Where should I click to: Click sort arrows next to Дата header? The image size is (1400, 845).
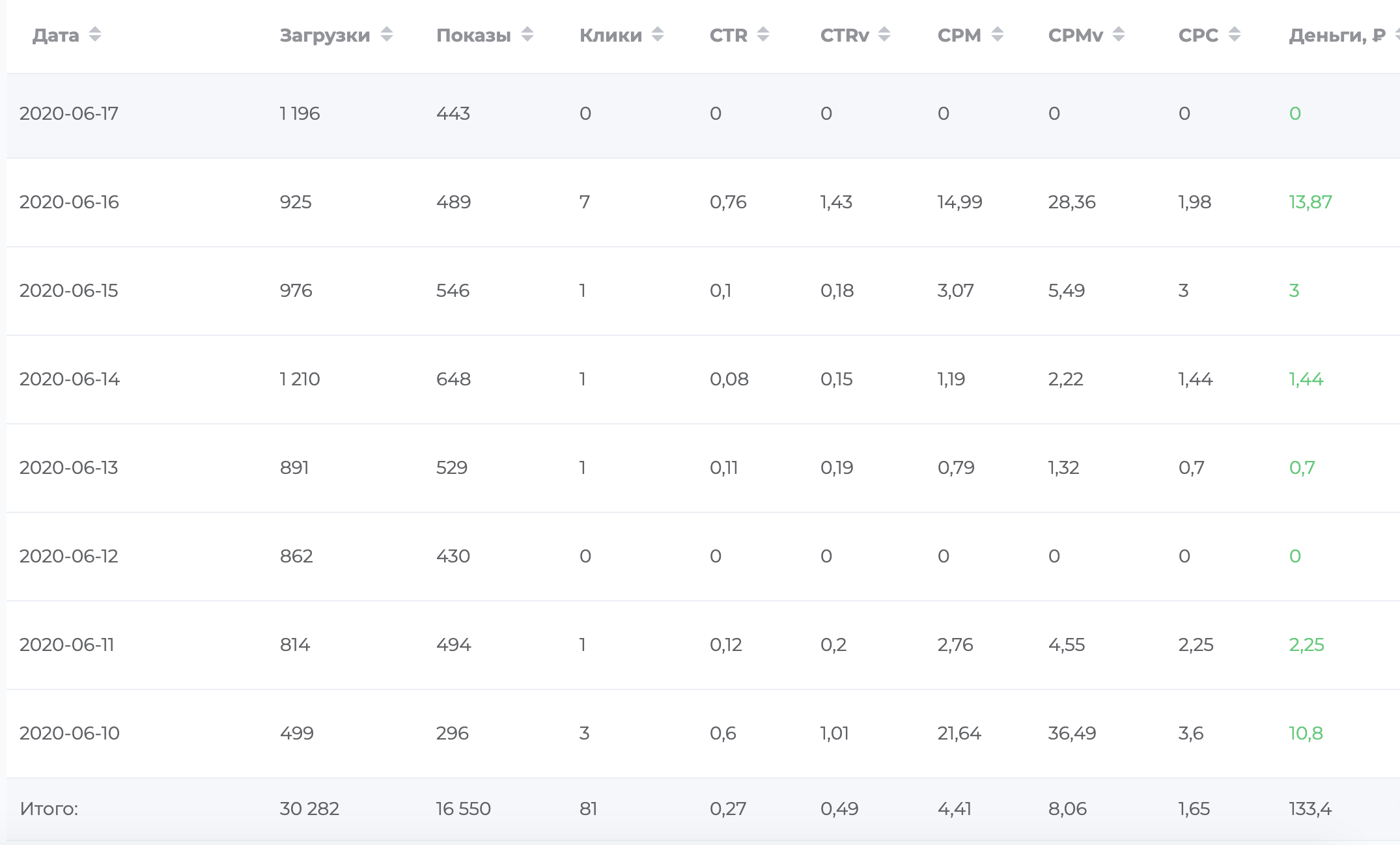coord(95,35)
